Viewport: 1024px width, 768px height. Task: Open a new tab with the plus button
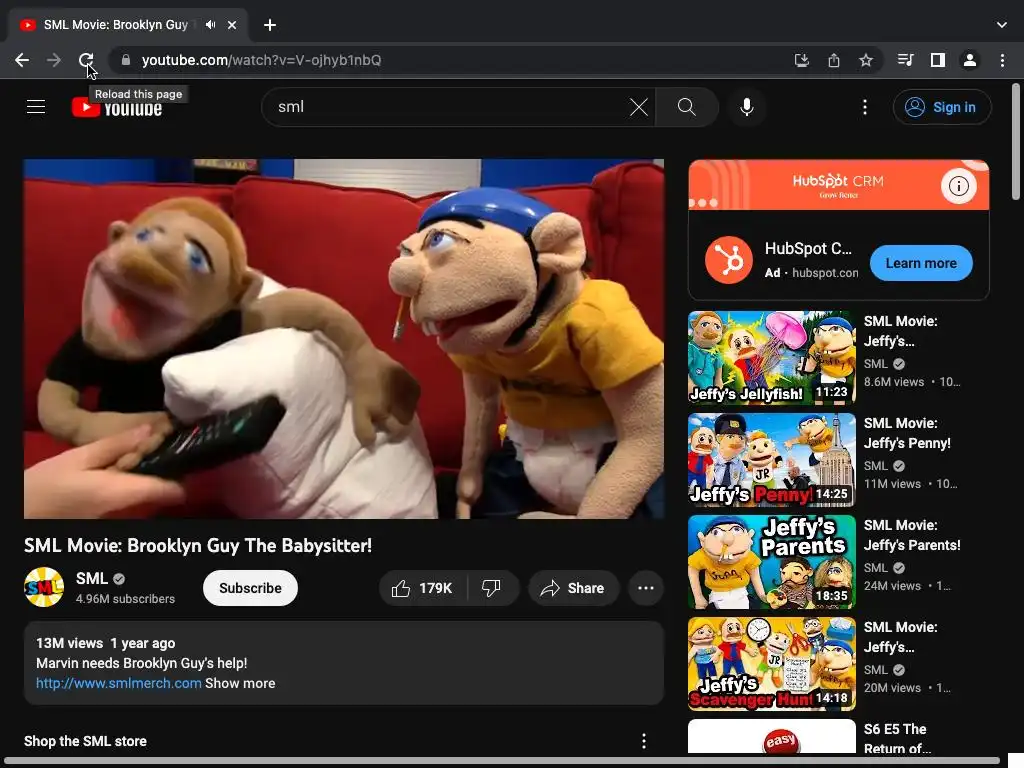(x=270, y=25)
